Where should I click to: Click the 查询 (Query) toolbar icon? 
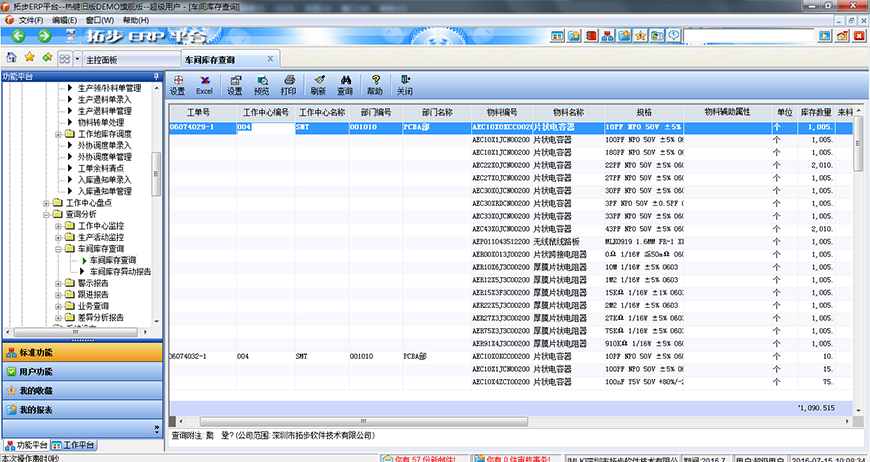pos(345,84)
